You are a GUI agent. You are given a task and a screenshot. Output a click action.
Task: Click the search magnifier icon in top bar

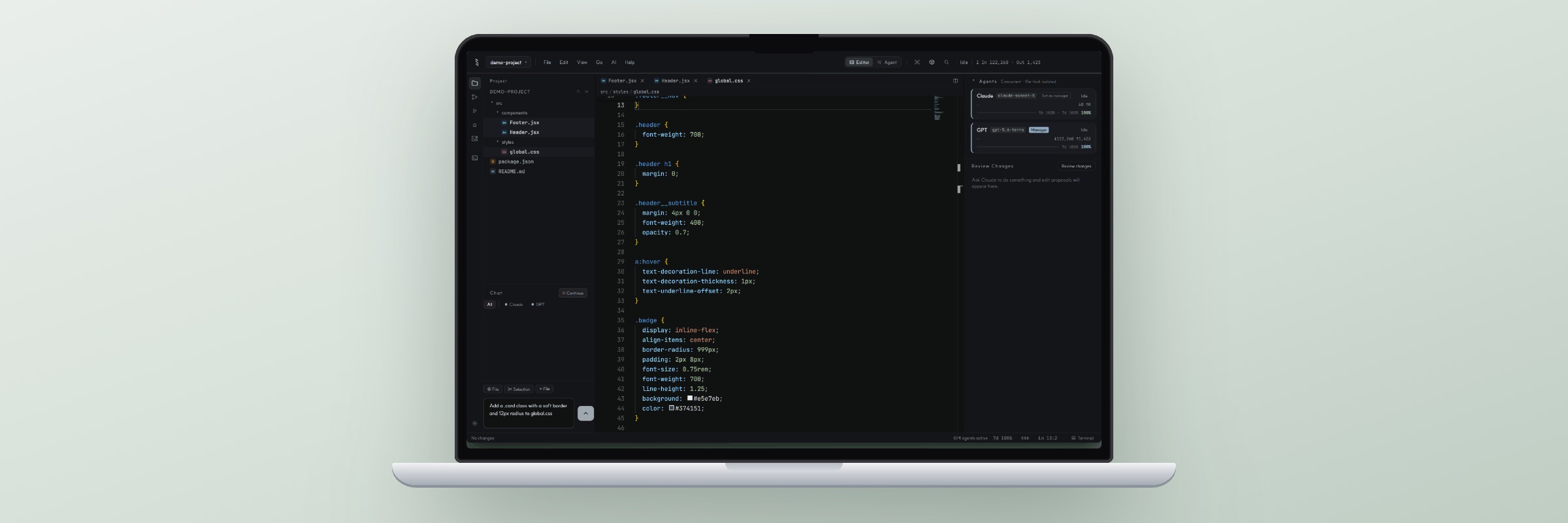tap(946, 62)
